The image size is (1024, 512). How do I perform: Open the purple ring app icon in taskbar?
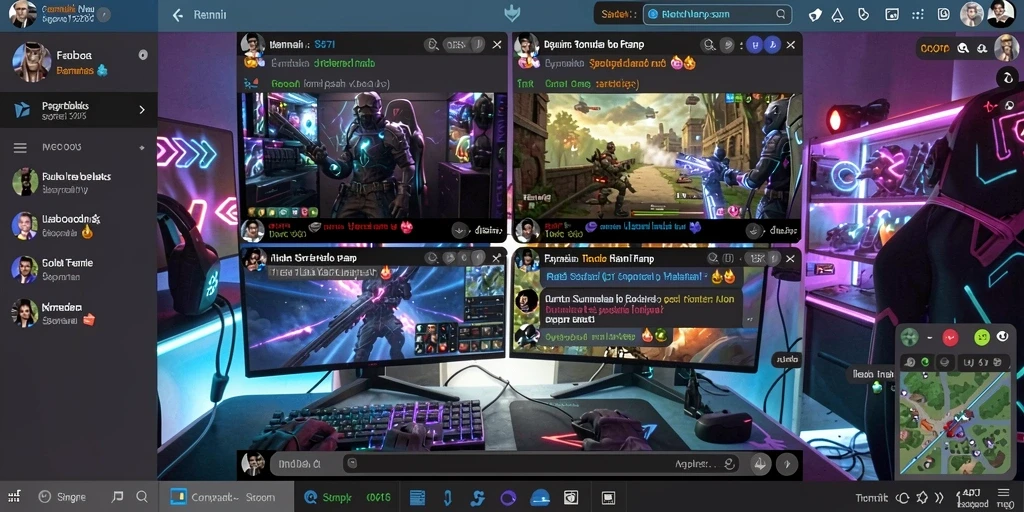pos(508,498)
